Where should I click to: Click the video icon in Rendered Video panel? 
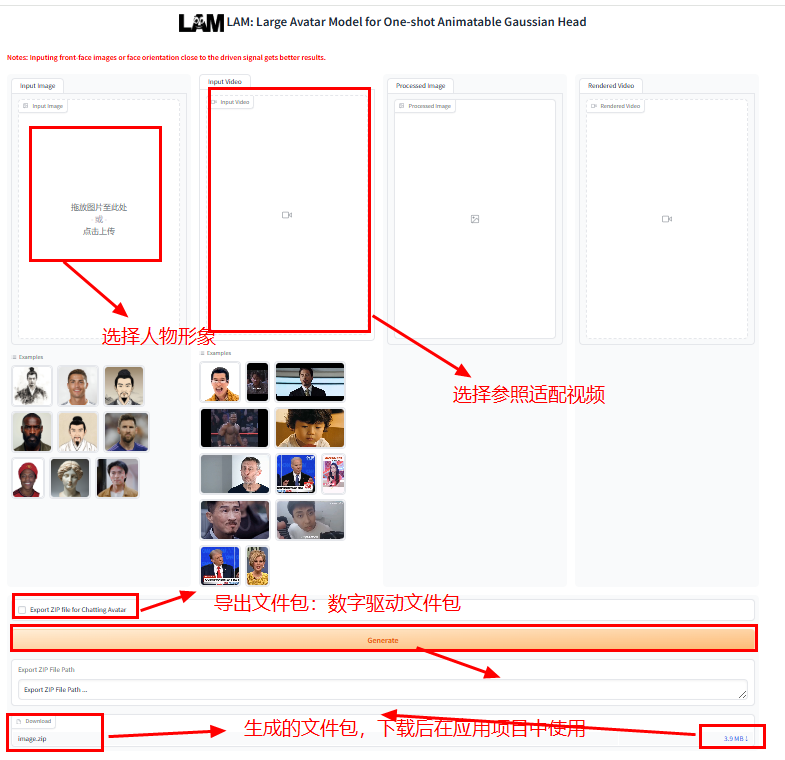(667, 219)
